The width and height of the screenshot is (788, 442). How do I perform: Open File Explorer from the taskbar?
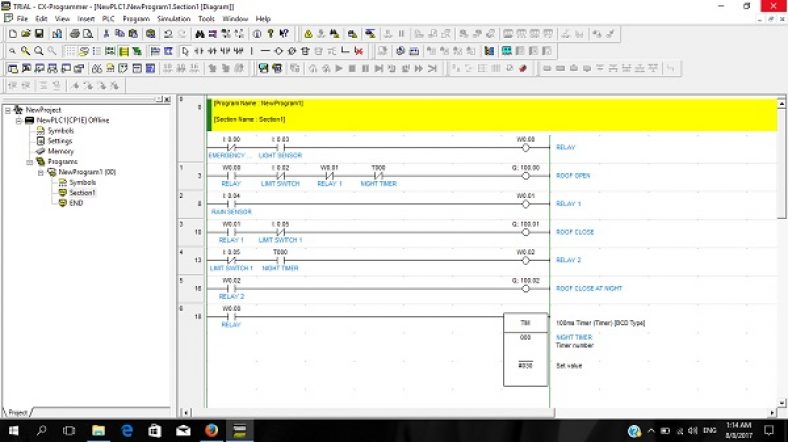98,430
